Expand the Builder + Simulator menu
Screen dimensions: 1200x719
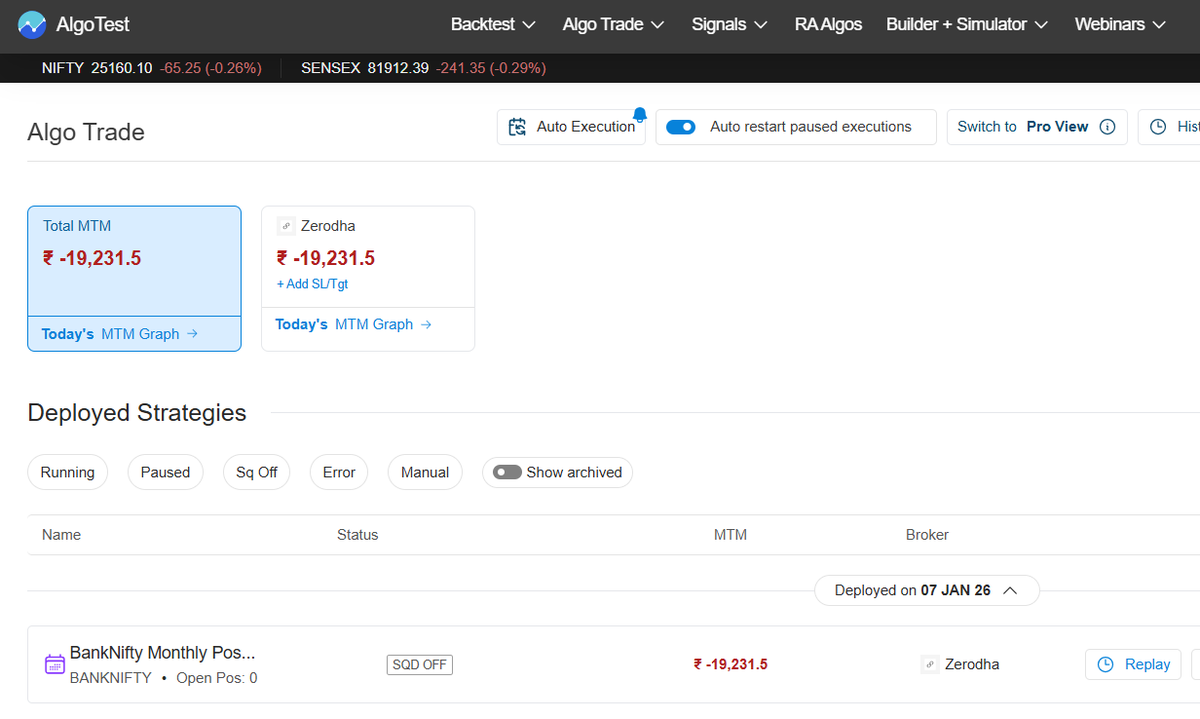click(967, 24)
